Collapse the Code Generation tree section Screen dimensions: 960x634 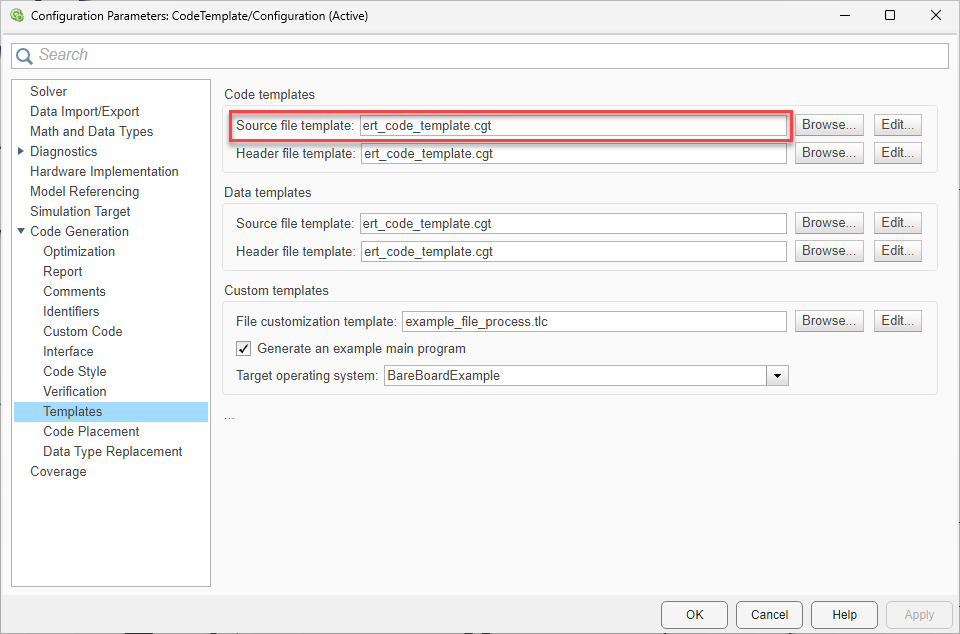[20, 231]
